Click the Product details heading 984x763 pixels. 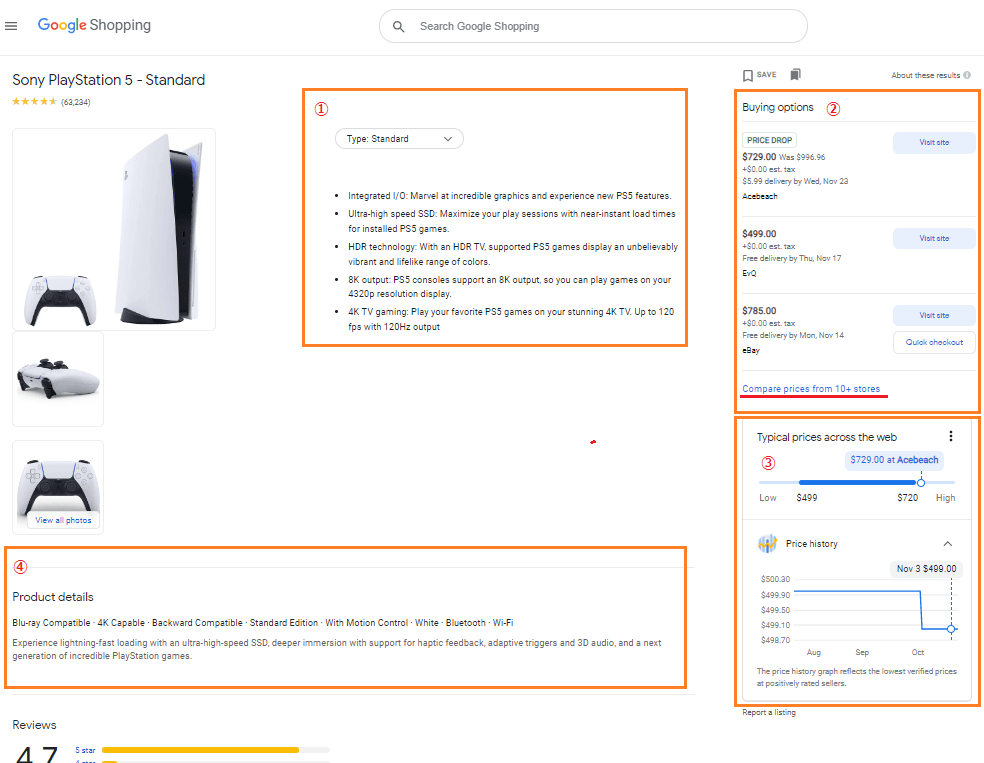53,597
